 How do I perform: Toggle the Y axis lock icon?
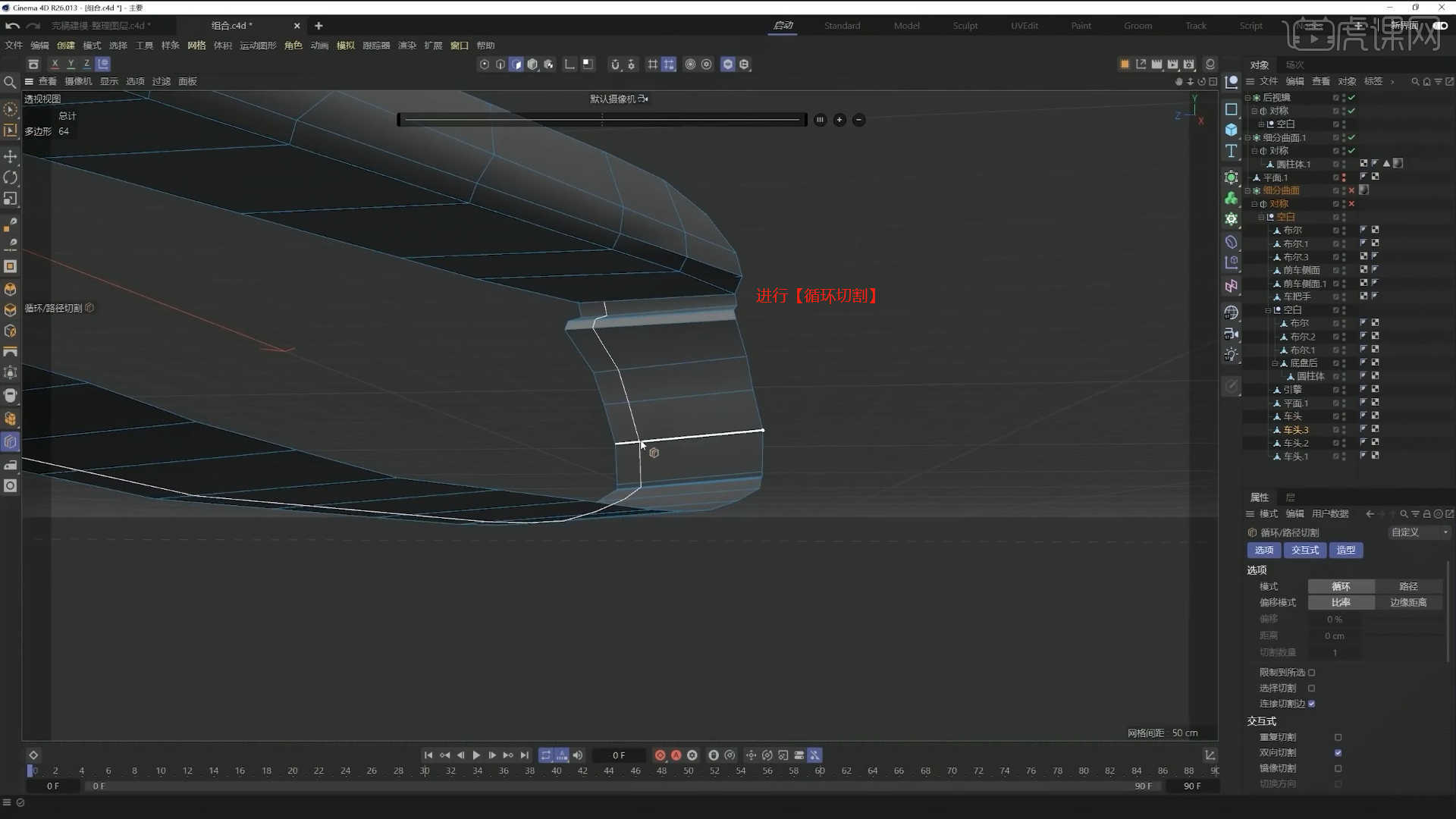[71, 64]
